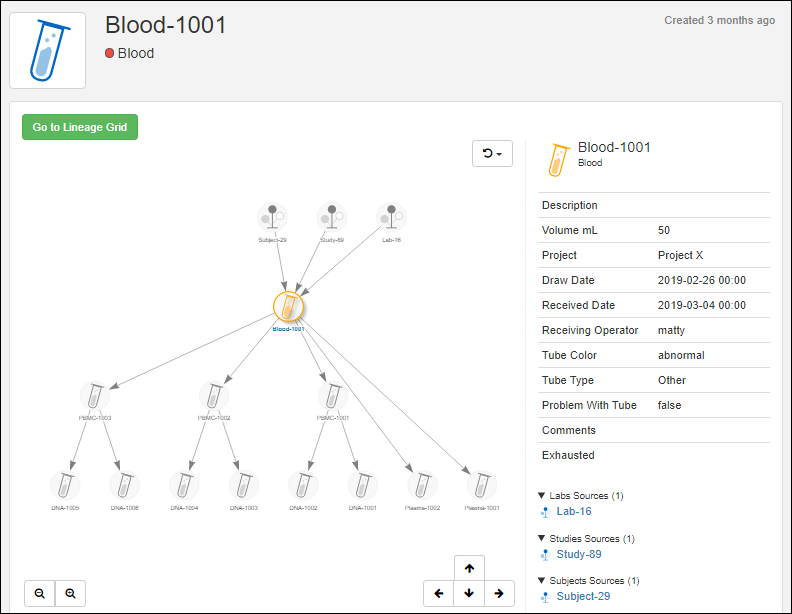Open the Study-89 source link
This screenshot has width=792, height=614.
click(x=579, y=554)
